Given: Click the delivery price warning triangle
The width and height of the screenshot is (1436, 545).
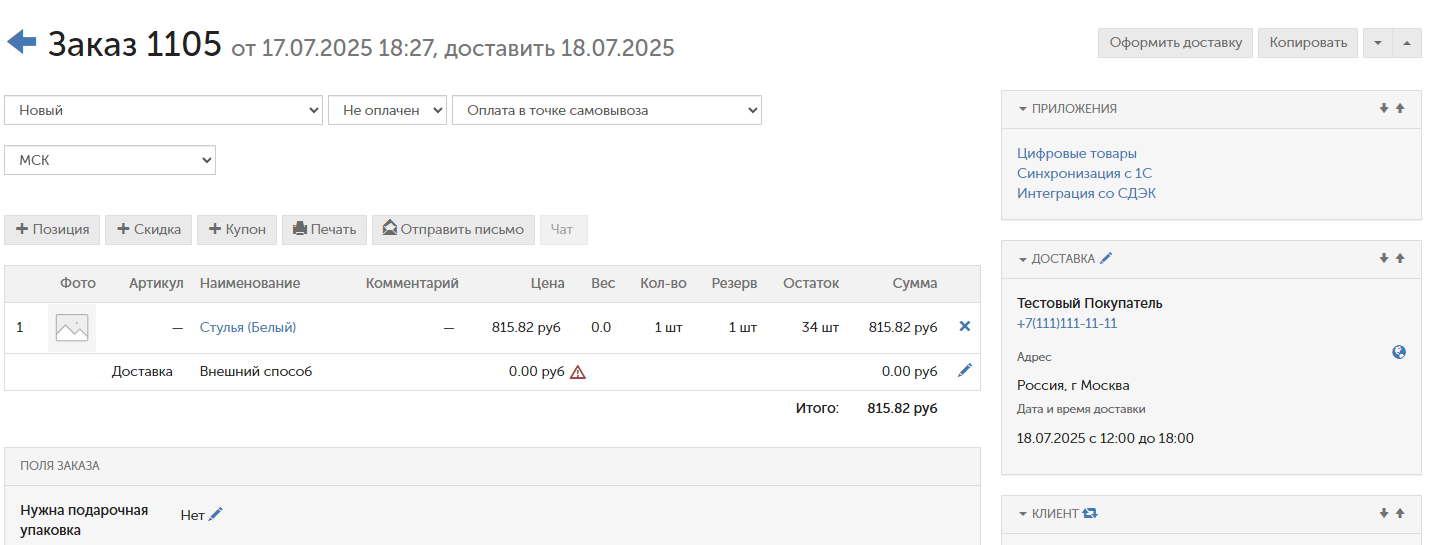Looking at the screenshot, I should (x=578, y=372).
